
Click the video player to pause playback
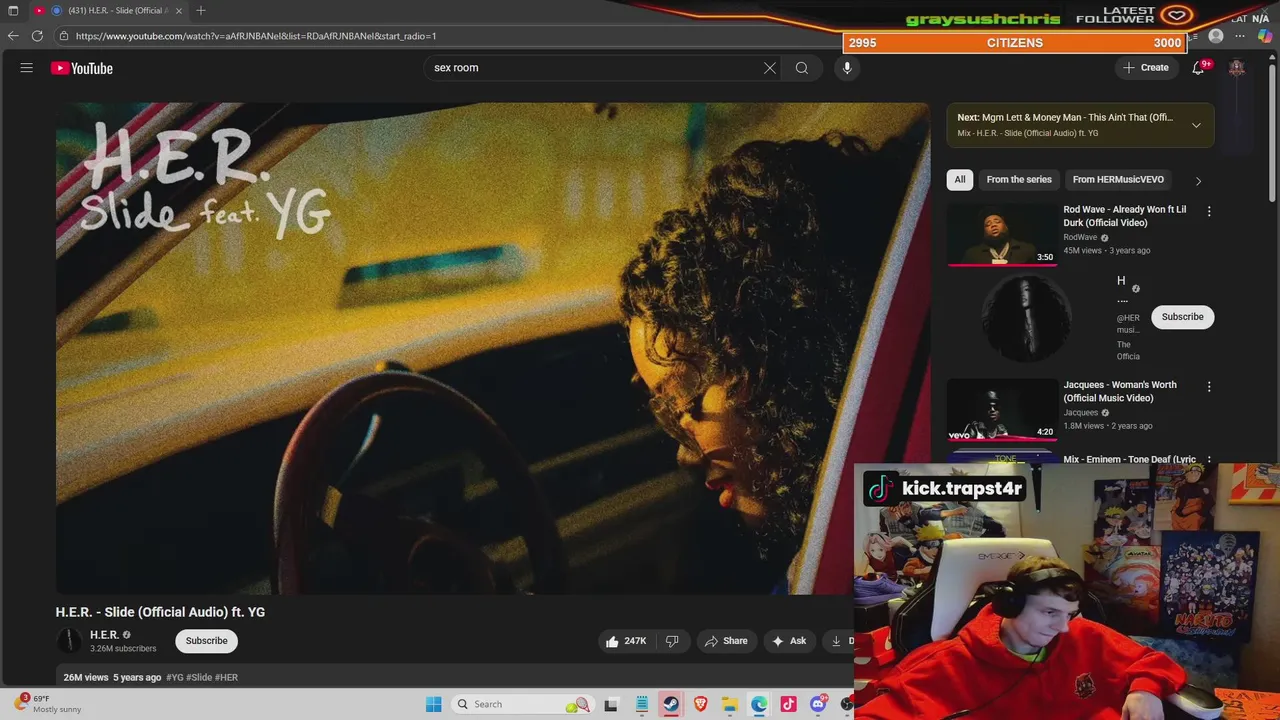coord(492,348)
